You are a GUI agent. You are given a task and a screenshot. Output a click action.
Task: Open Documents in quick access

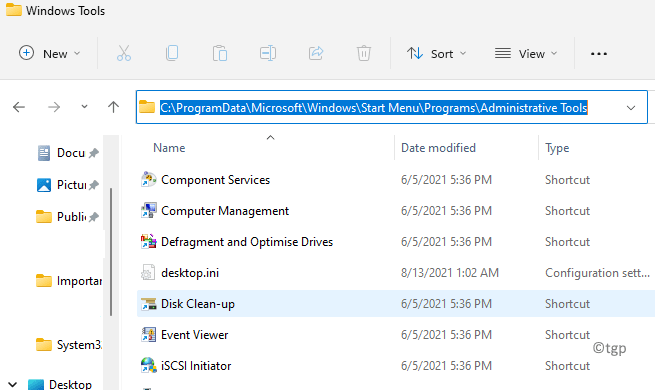point(67,153)
